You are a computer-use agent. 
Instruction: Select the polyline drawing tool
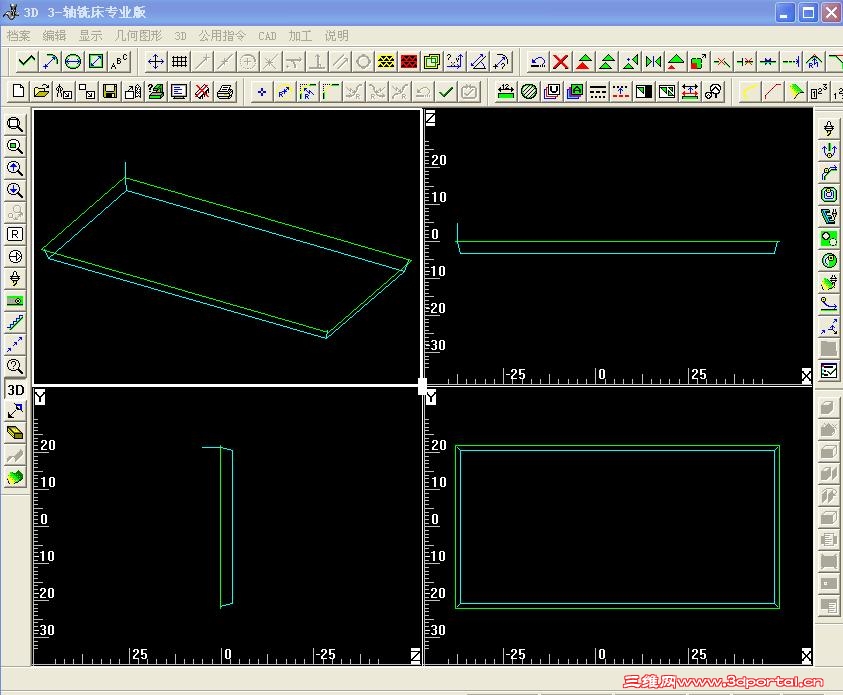27,62
